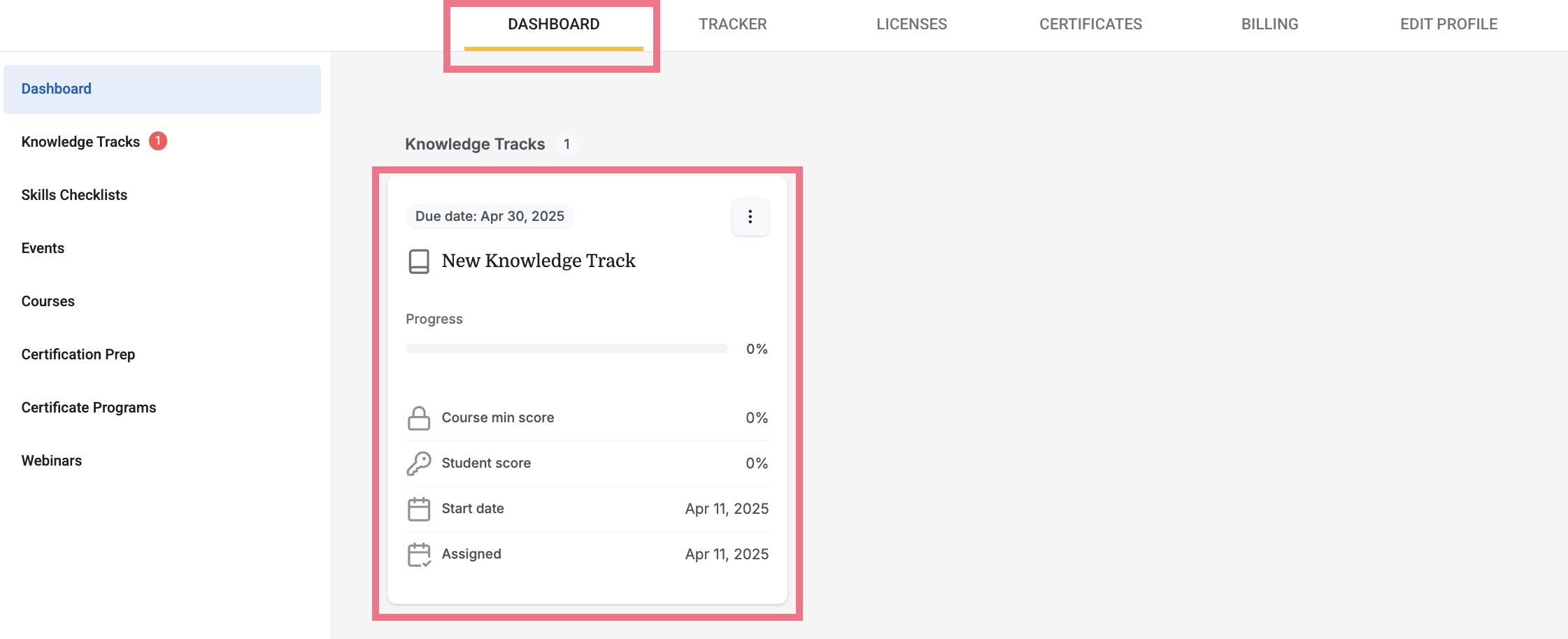Click the track progress bar
1568x639 pixels.
point(566,349)
